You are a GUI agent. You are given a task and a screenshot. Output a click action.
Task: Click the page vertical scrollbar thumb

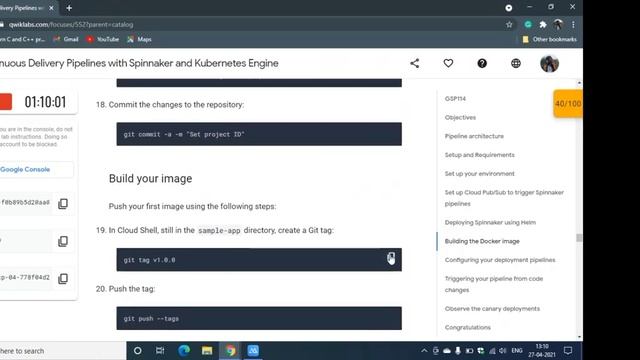pyautogui.click(x=579, y=238)
